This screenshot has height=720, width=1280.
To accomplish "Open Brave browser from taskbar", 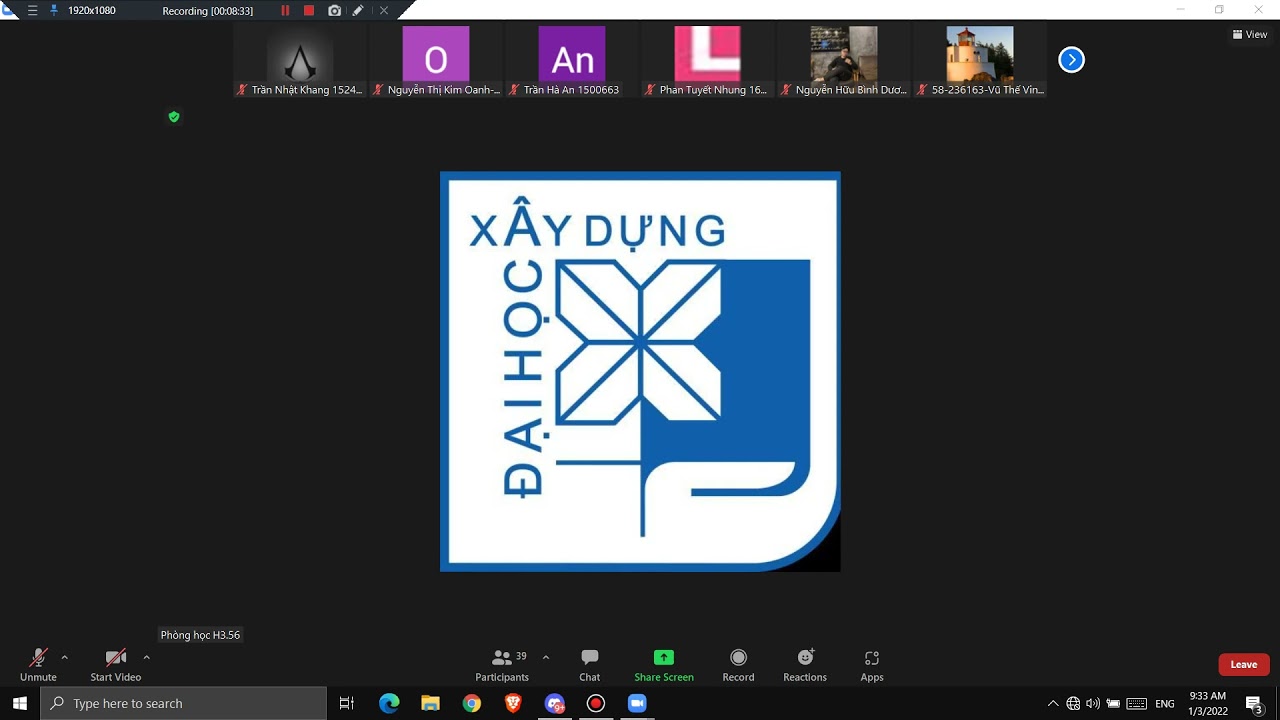I will pos(513,703).
